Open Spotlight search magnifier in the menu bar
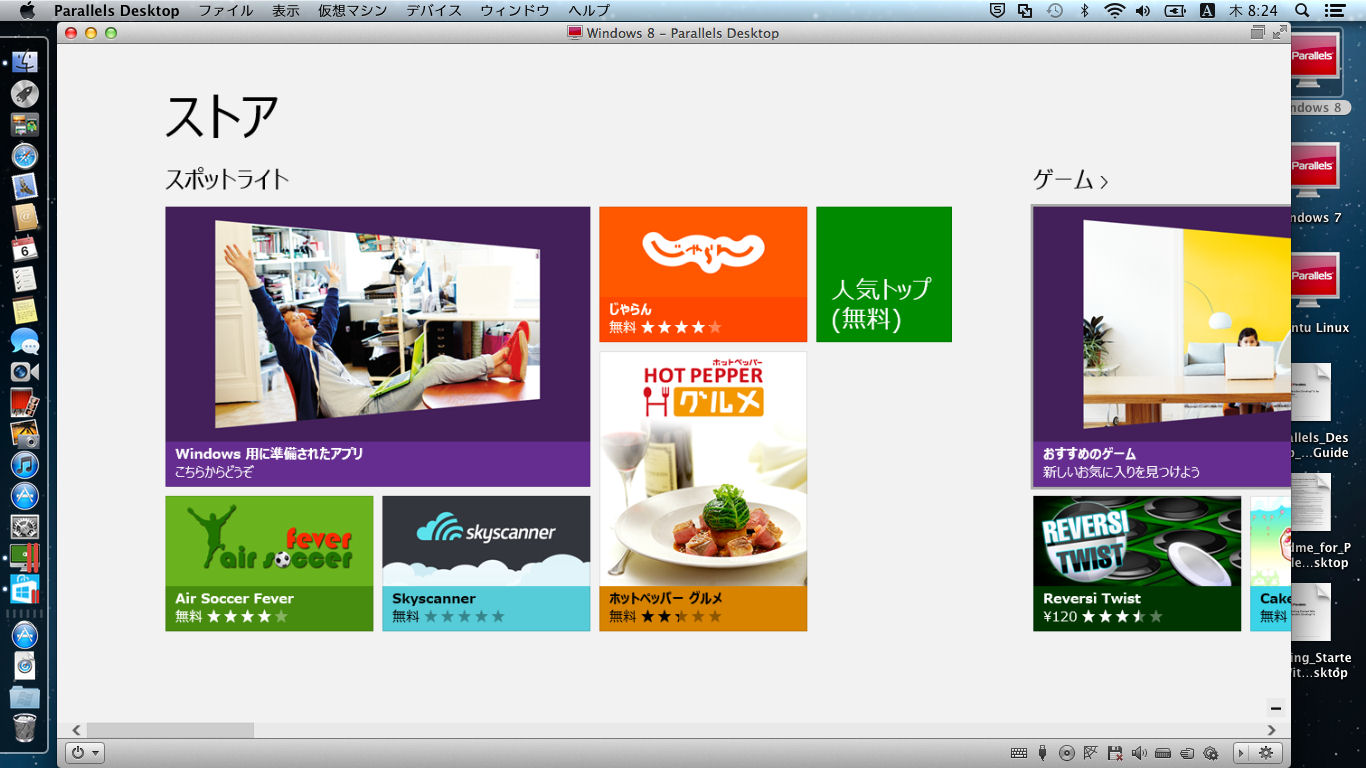This screenshot has width=1366, height=768. [1303, 10]
